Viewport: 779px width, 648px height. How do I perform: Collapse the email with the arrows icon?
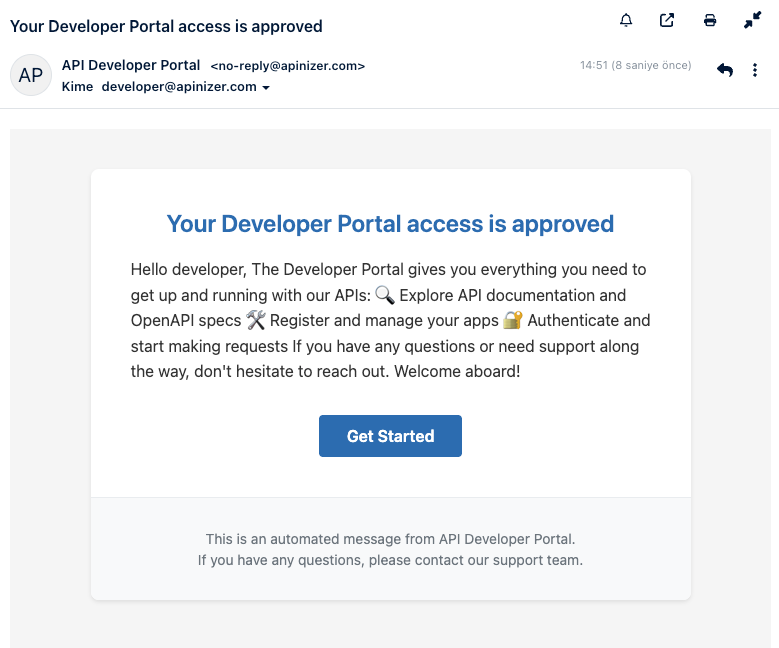[753, 20]
